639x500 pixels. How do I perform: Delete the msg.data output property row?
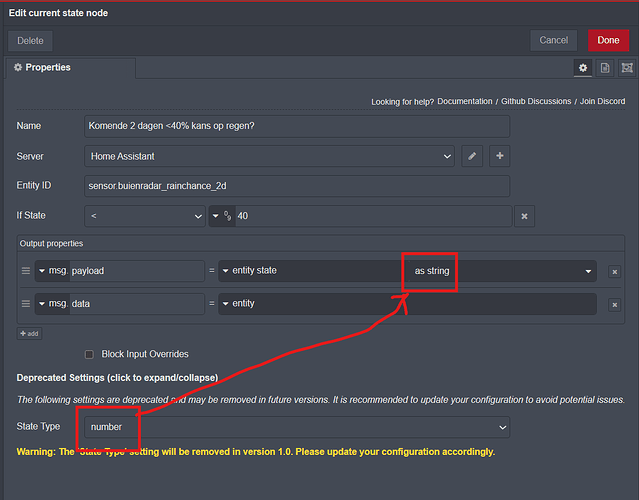point(615,304)
